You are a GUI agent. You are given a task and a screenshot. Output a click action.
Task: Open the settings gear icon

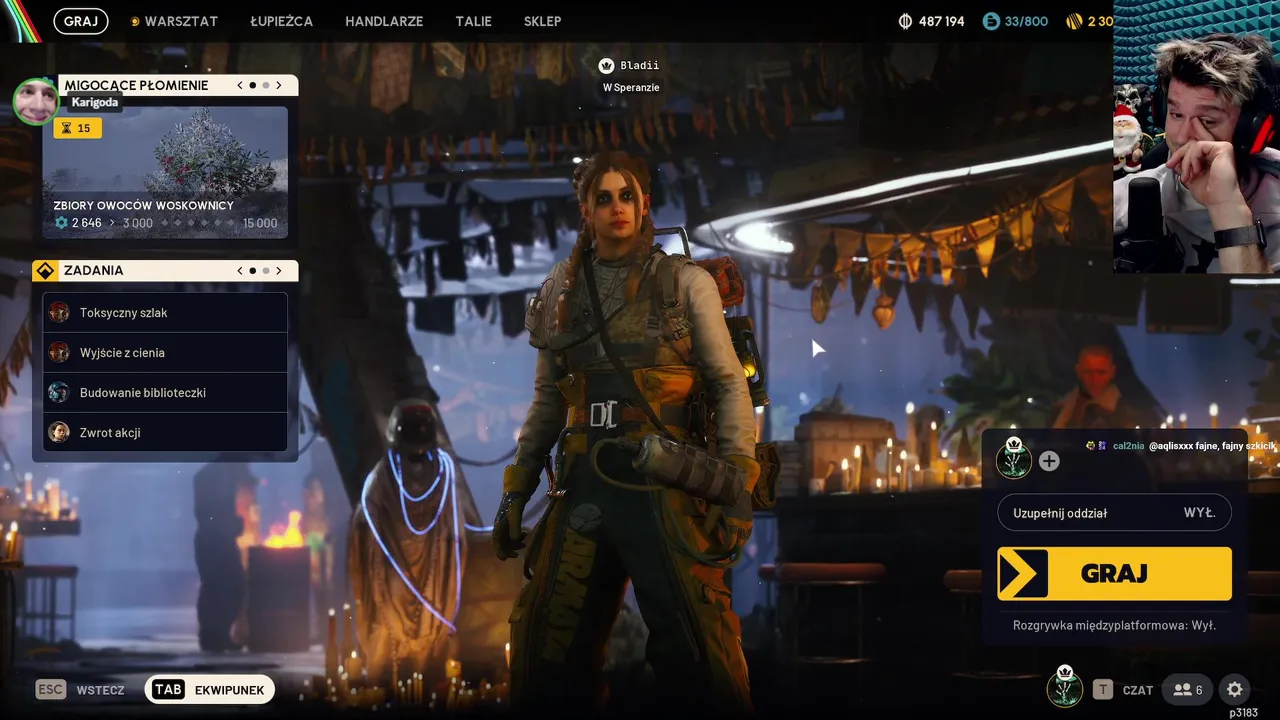point(1235,690)
